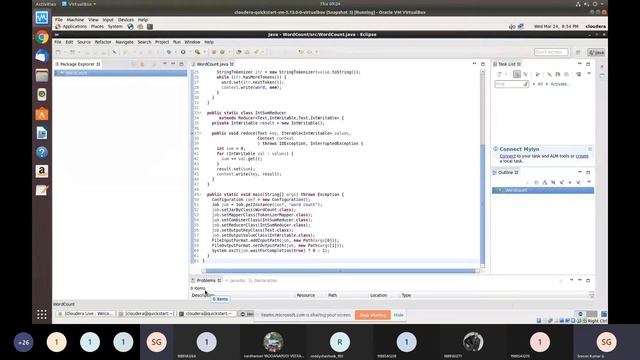The height and width of the screenshot is (360, 640).
Task: Click the Resource column header
Action: [305, 295]
